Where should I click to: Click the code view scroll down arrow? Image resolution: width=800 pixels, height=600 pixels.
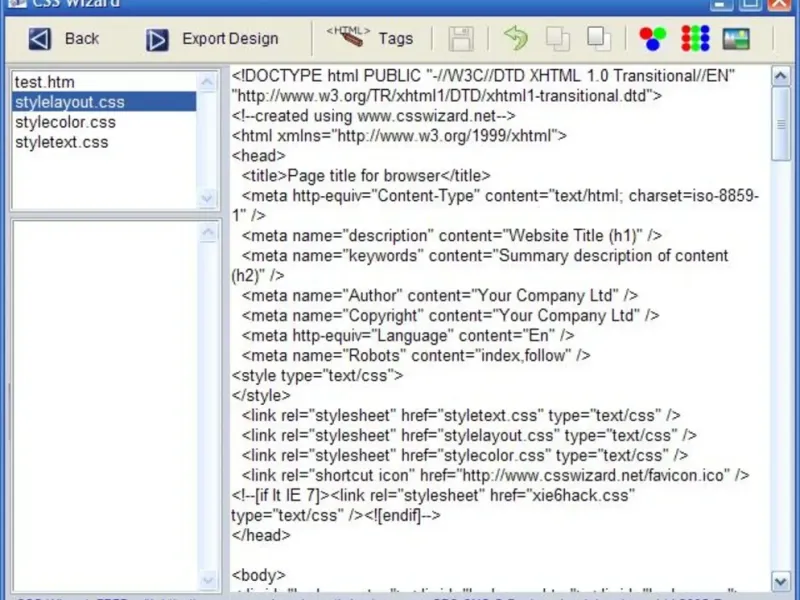(x=781, y=581)
